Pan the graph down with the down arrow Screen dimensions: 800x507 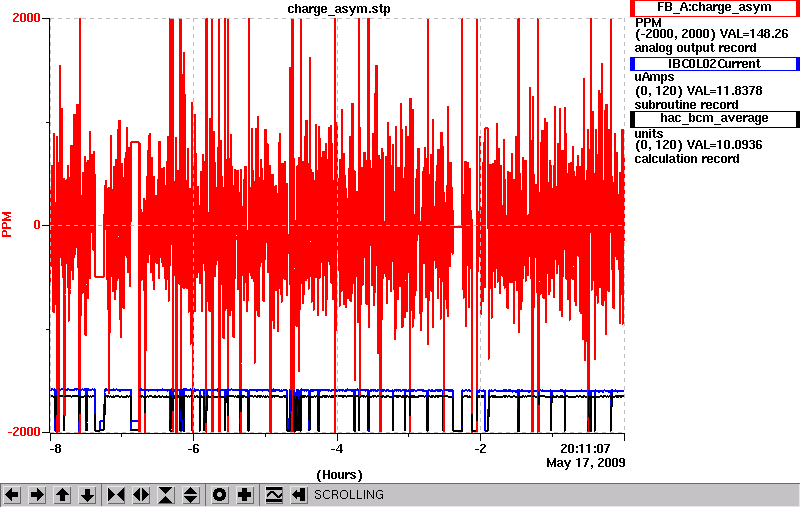(88, 495)
